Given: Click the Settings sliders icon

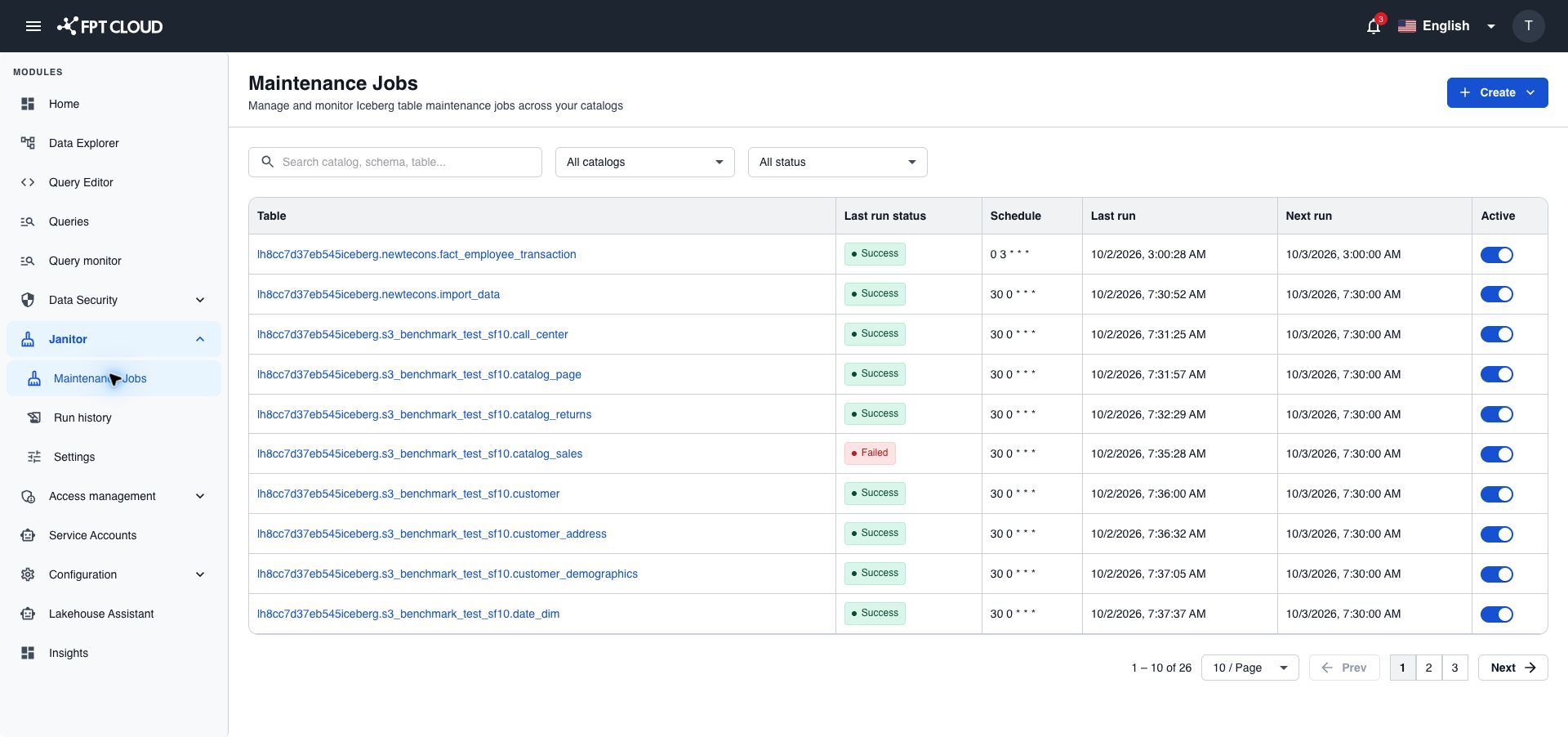Looking at the screenshot, I should pyautogui.click(x=34, y=457).
